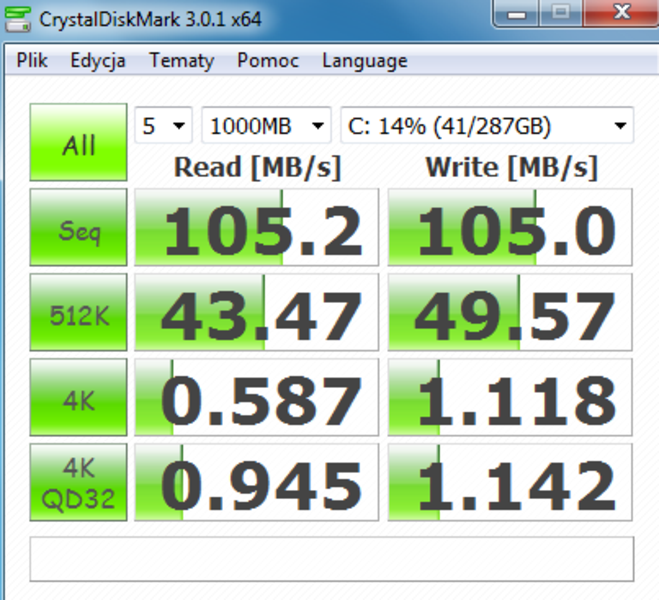The image size is (659, 600).
Task: Click the Seq read result 105.2
Action: (256, 227)
